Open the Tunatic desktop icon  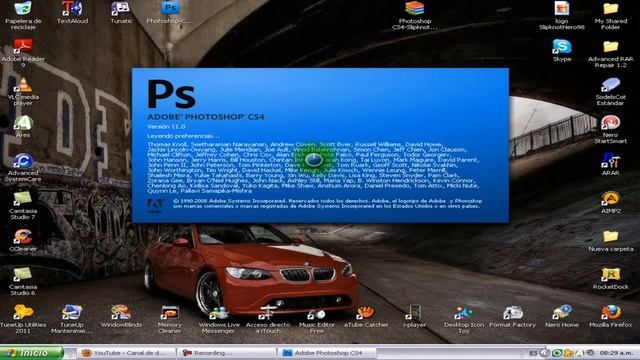click(121, 9)
